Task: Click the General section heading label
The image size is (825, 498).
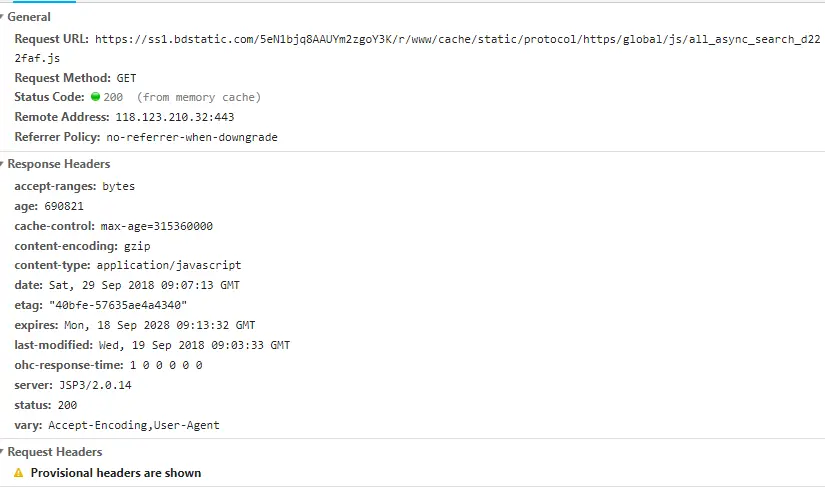Action: pos(29,17)
